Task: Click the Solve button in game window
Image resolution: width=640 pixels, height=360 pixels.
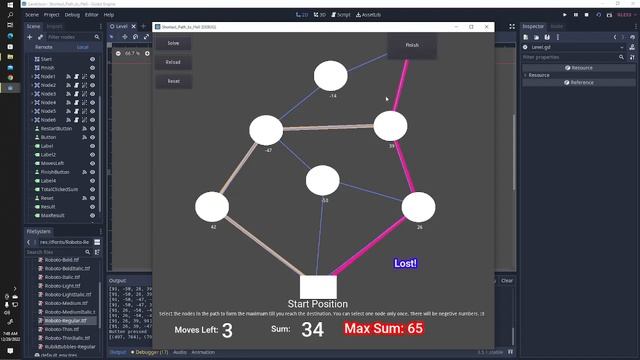Action: [173, 43]
